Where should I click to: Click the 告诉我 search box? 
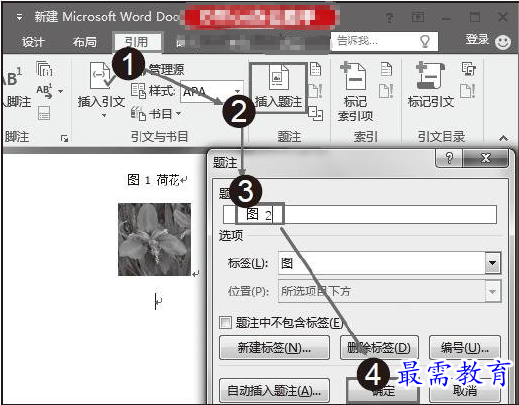click(384, 41)
